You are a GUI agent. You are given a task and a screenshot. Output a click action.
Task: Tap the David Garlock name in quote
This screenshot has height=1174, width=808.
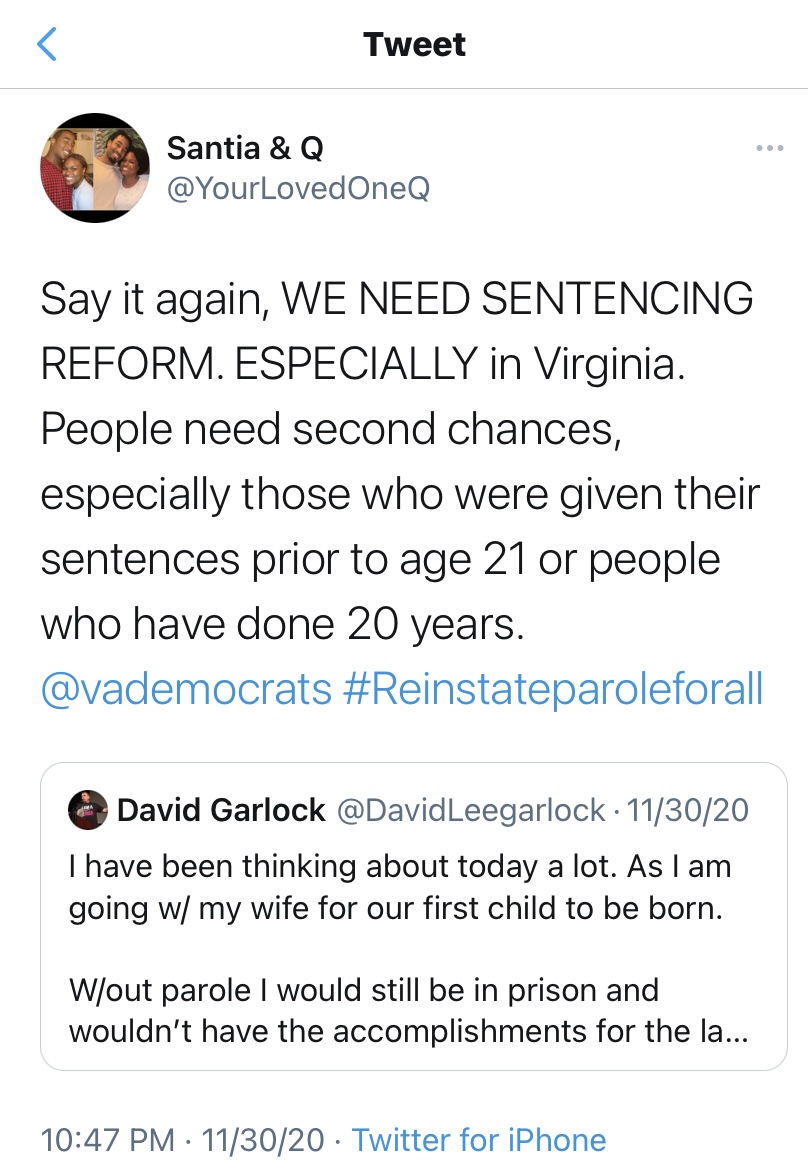point(221,810)
